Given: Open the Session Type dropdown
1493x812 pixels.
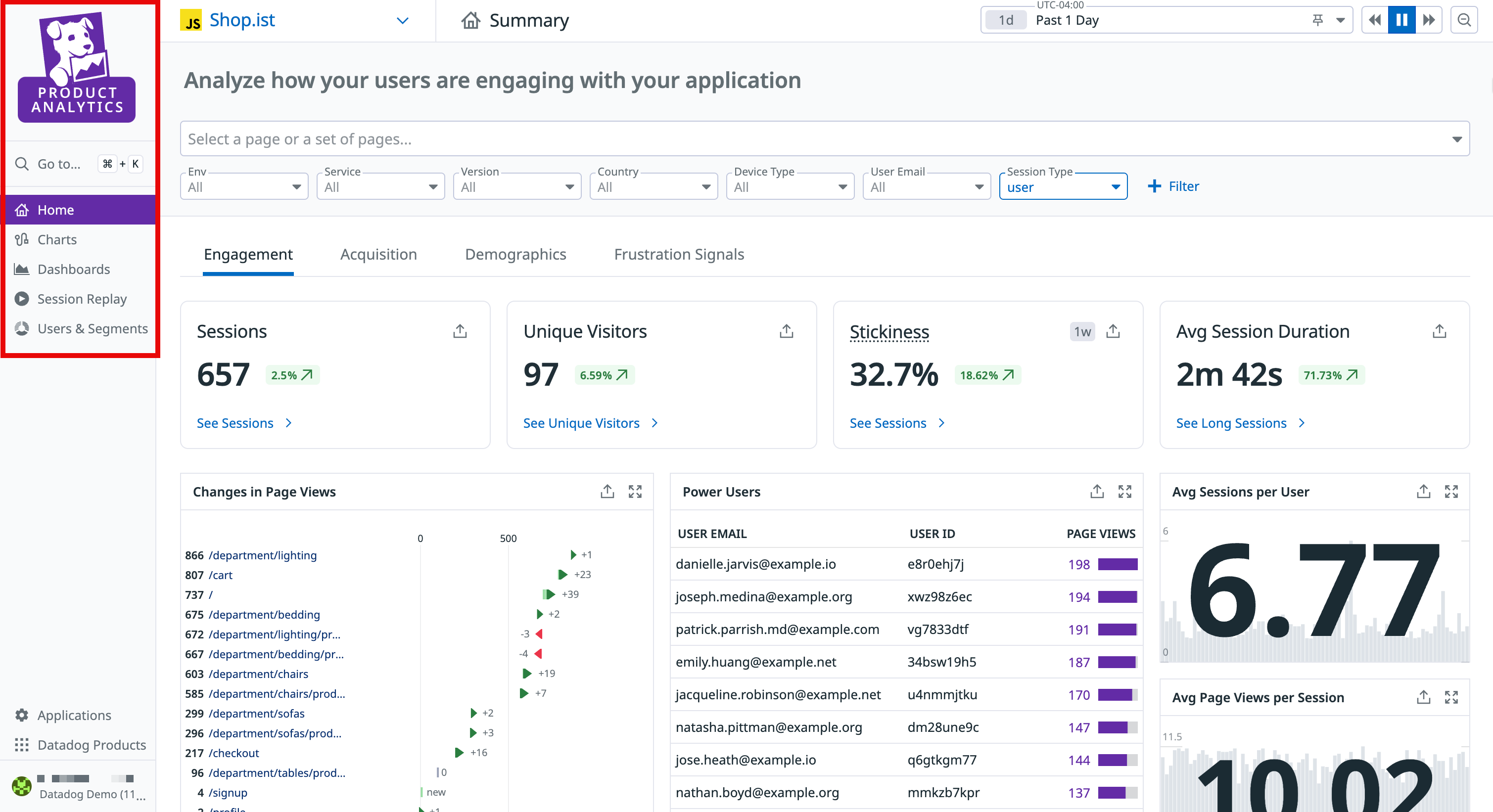Looking at the screenshot, I should coord(1063,187).
